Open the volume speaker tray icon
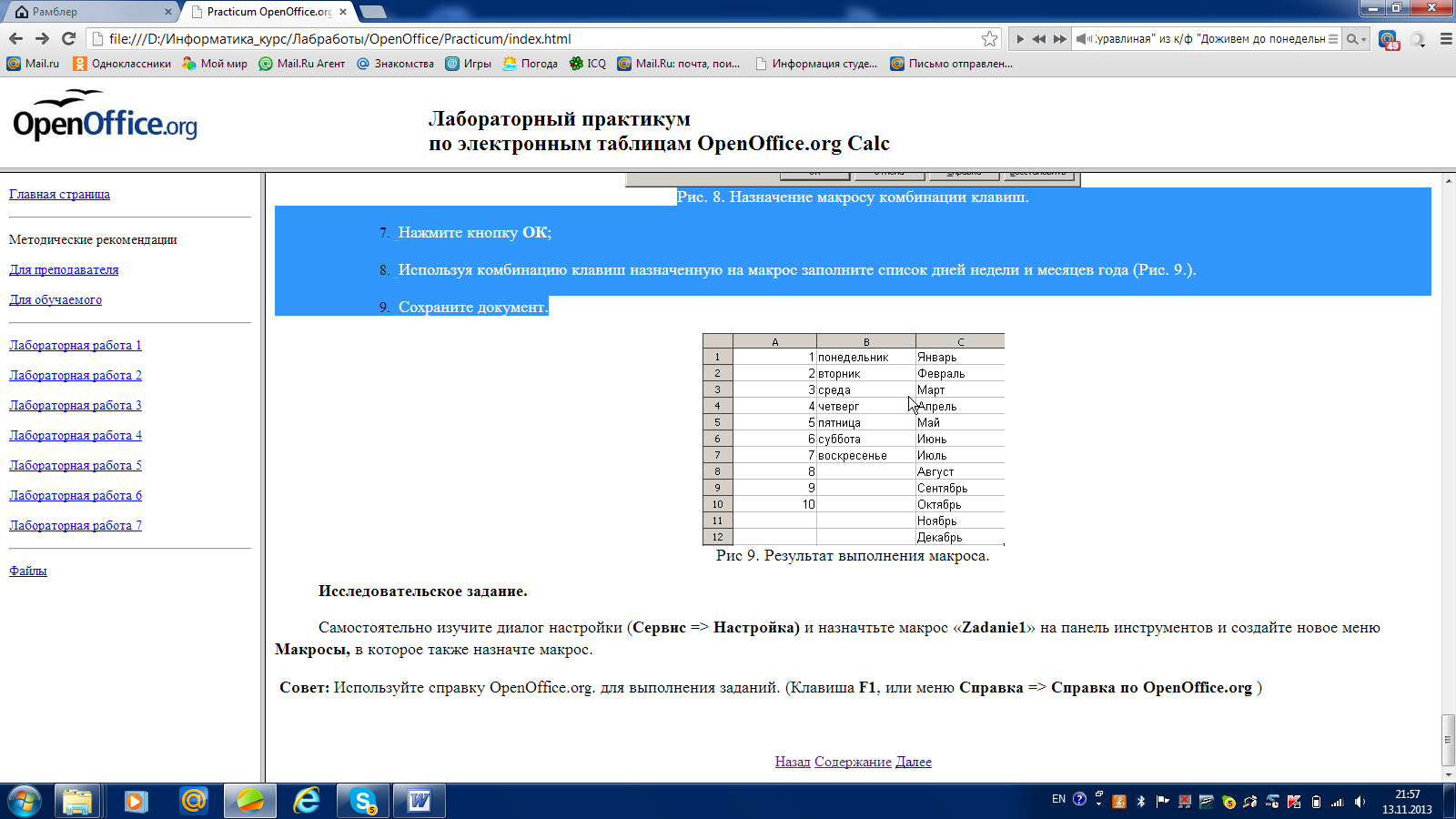Viewport: 1456px width, 819px height. click(x=1360, y=802)
